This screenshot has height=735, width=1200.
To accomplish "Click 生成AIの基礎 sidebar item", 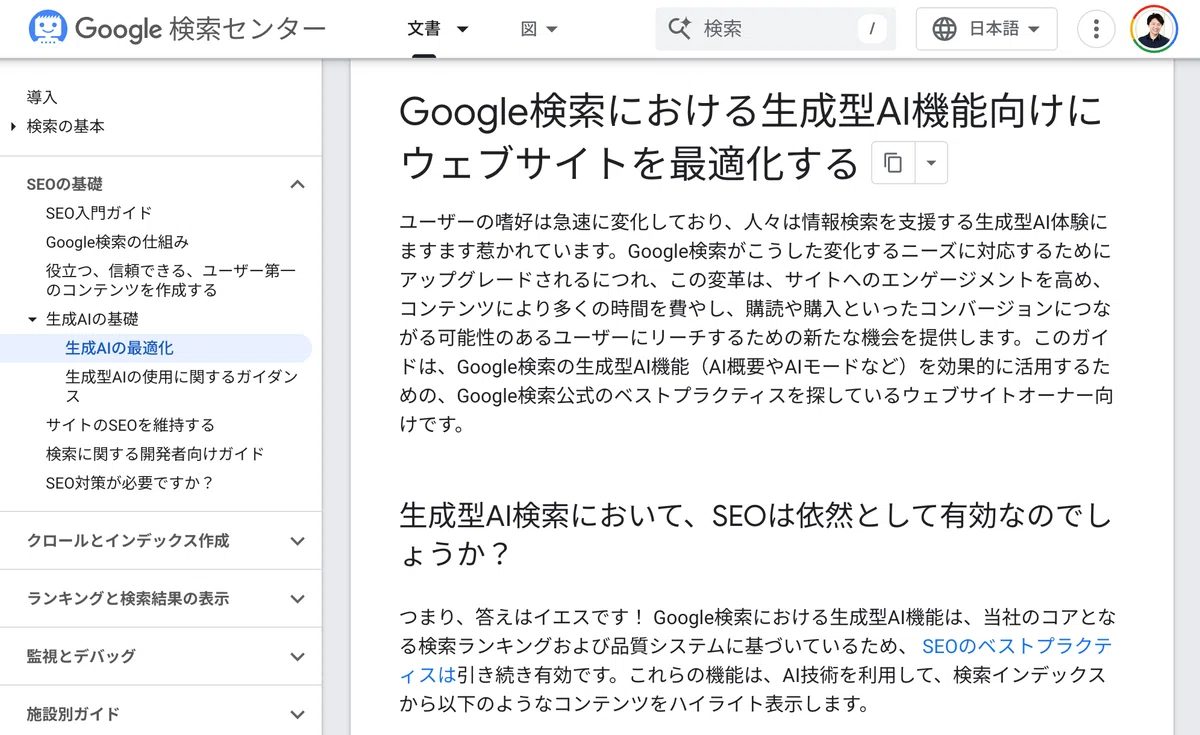I will pyautogui.click(x=92, y=319).
